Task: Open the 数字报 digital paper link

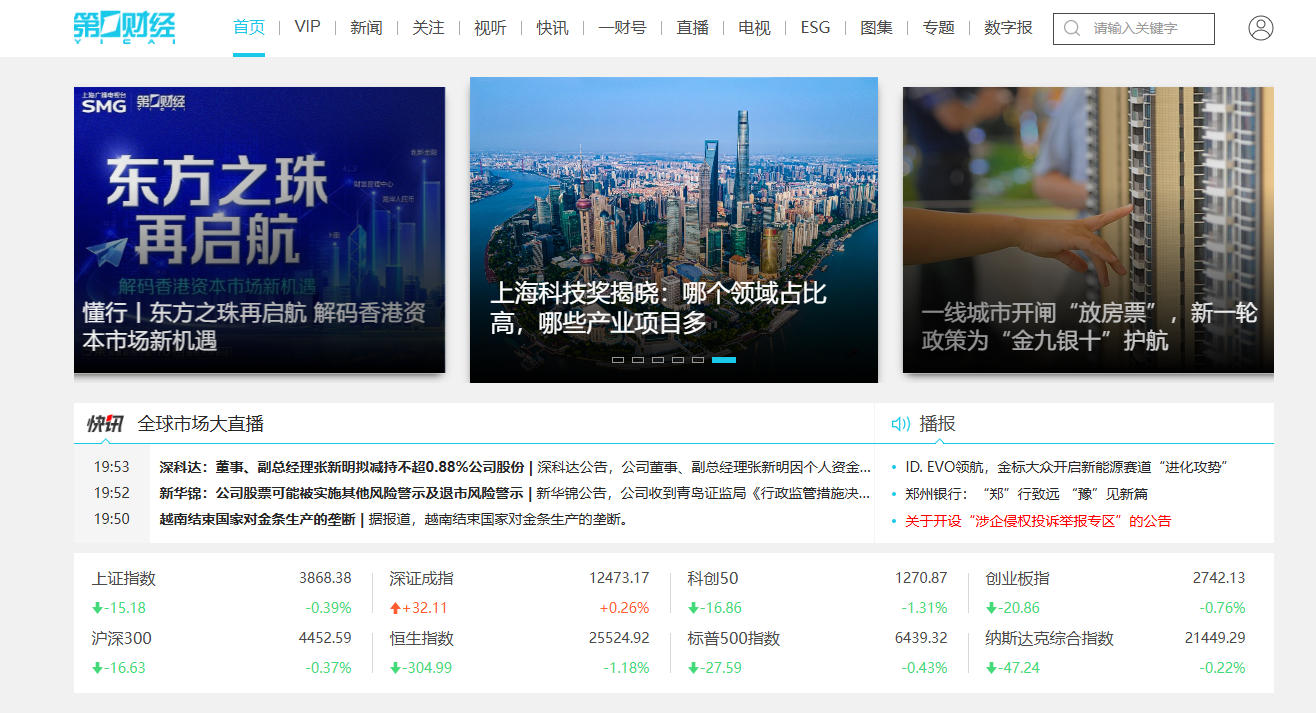Action: pyautogui.click(x=1008, y=28)
